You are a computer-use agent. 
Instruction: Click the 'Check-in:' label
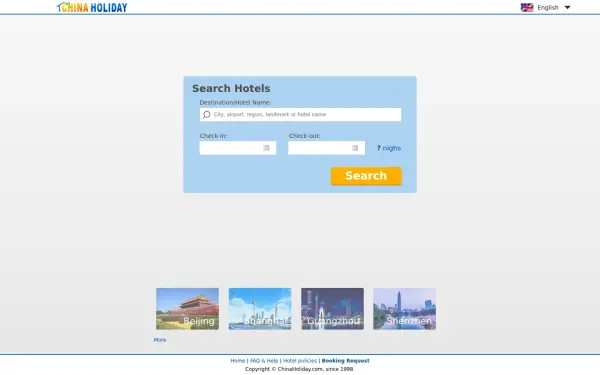214,136
